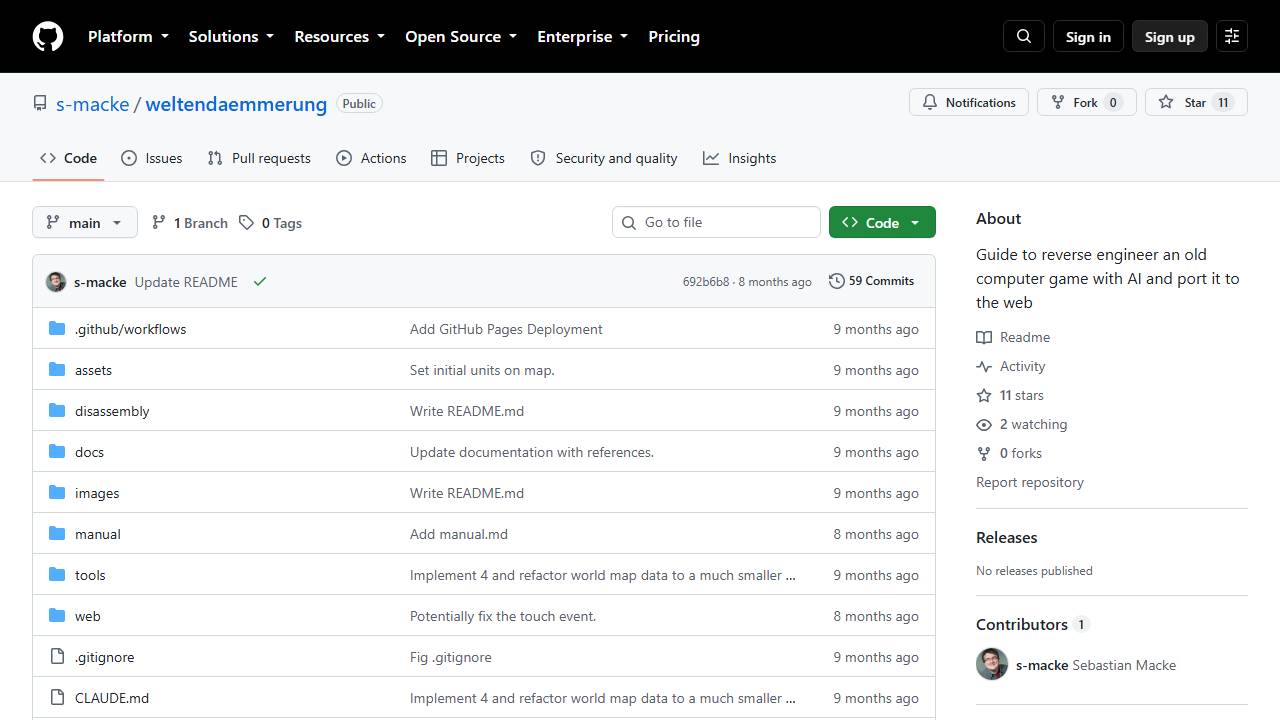1280x720 pixels.
Task: Expand the Enterprise menu
Action: coord(582,36)
